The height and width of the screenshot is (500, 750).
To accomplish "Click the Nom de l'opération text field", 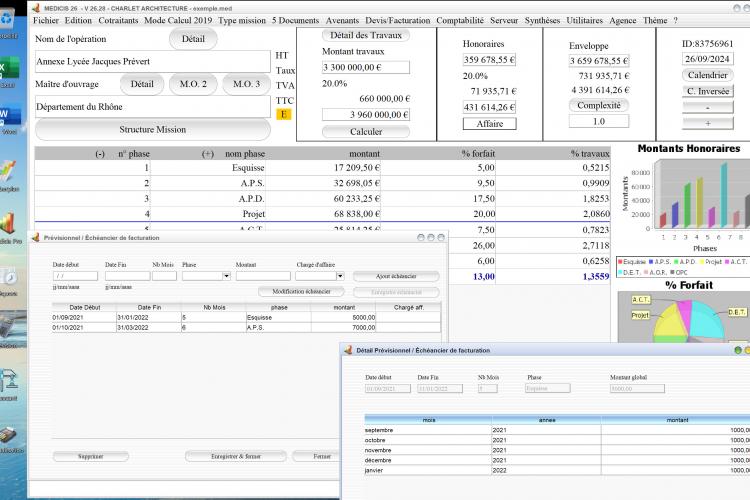I will click(x=153, y=62).
